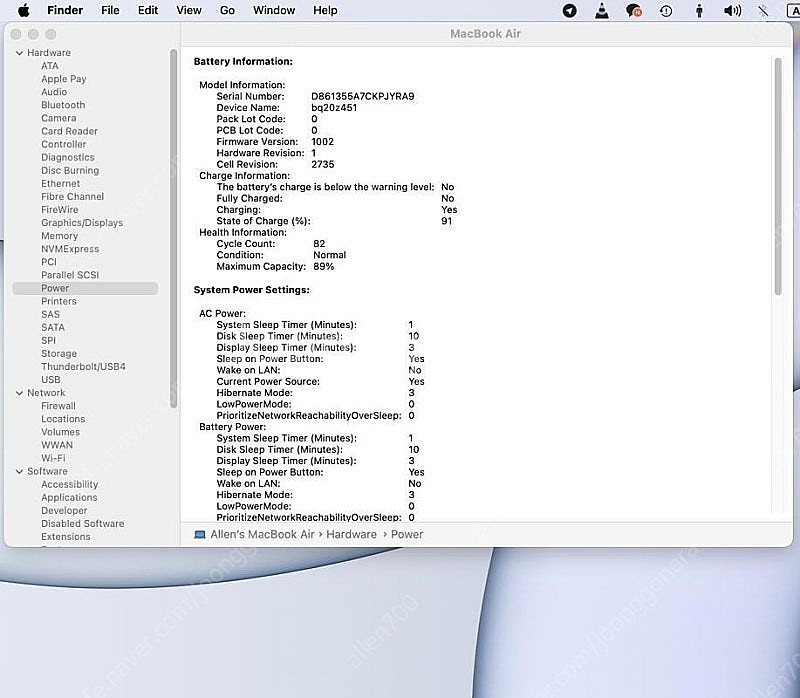Select Developer under Software

[x=64, y=511]
